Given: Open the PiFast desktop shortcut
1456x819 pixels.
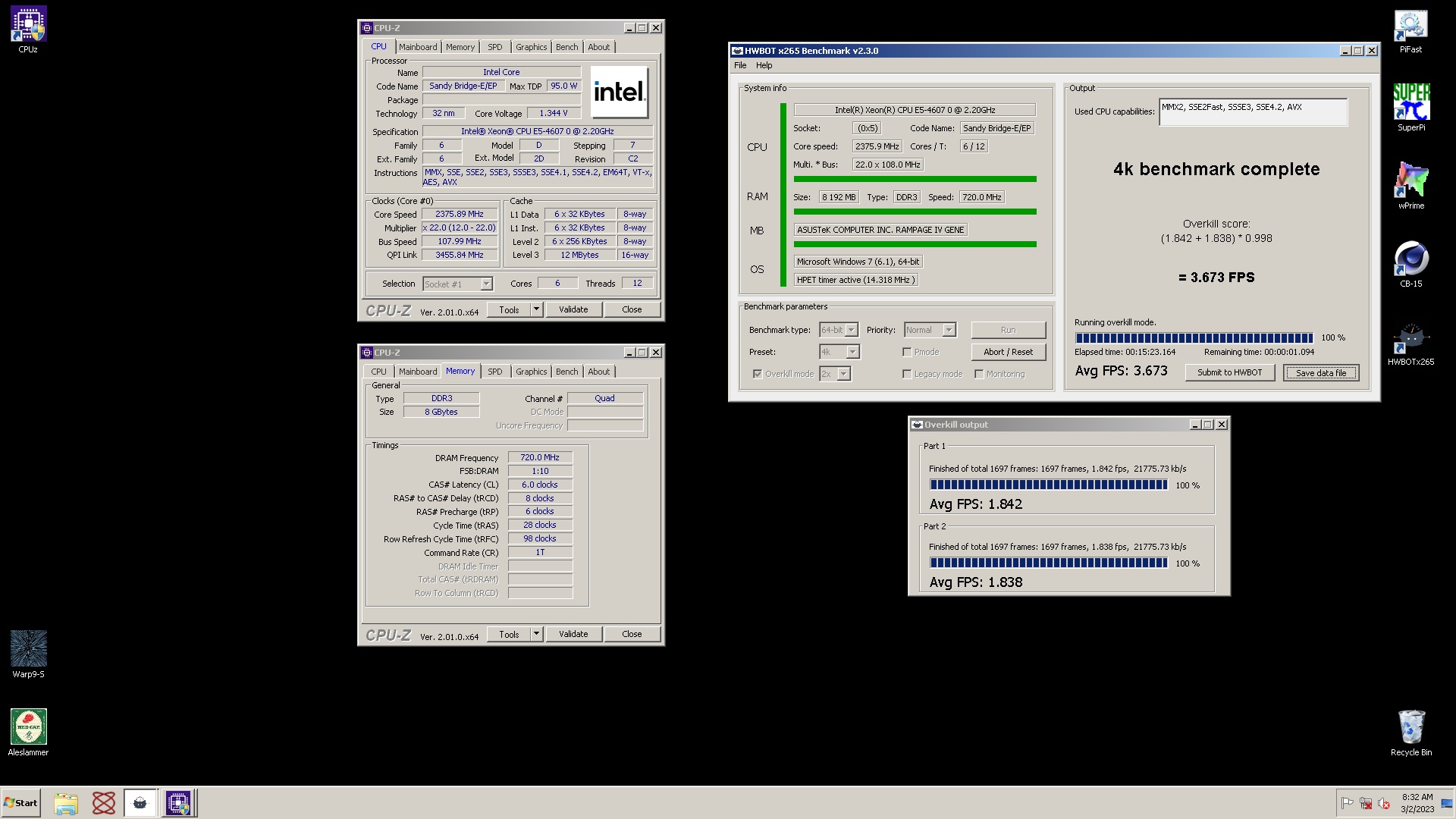Looking at the screenshot, I should point(1410,32).
